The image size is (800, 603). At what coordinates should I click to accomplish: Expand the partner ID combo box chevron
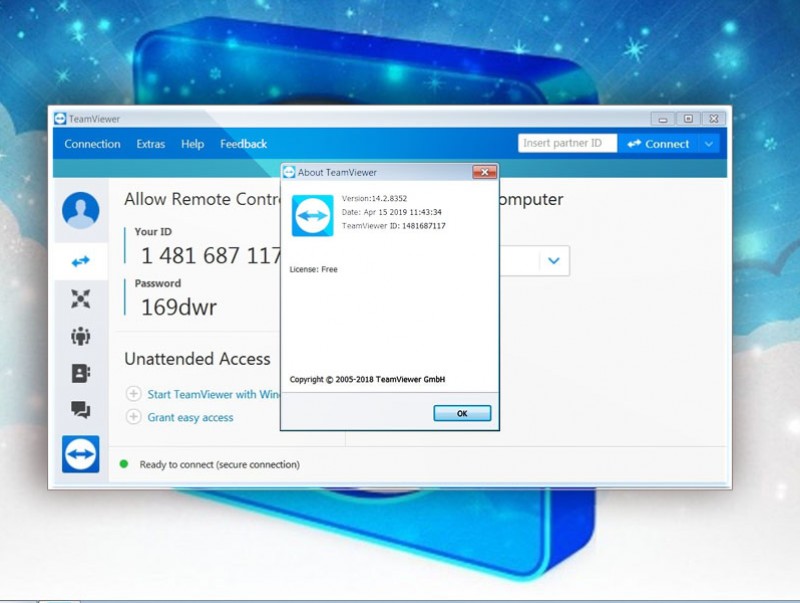[554, 261]
